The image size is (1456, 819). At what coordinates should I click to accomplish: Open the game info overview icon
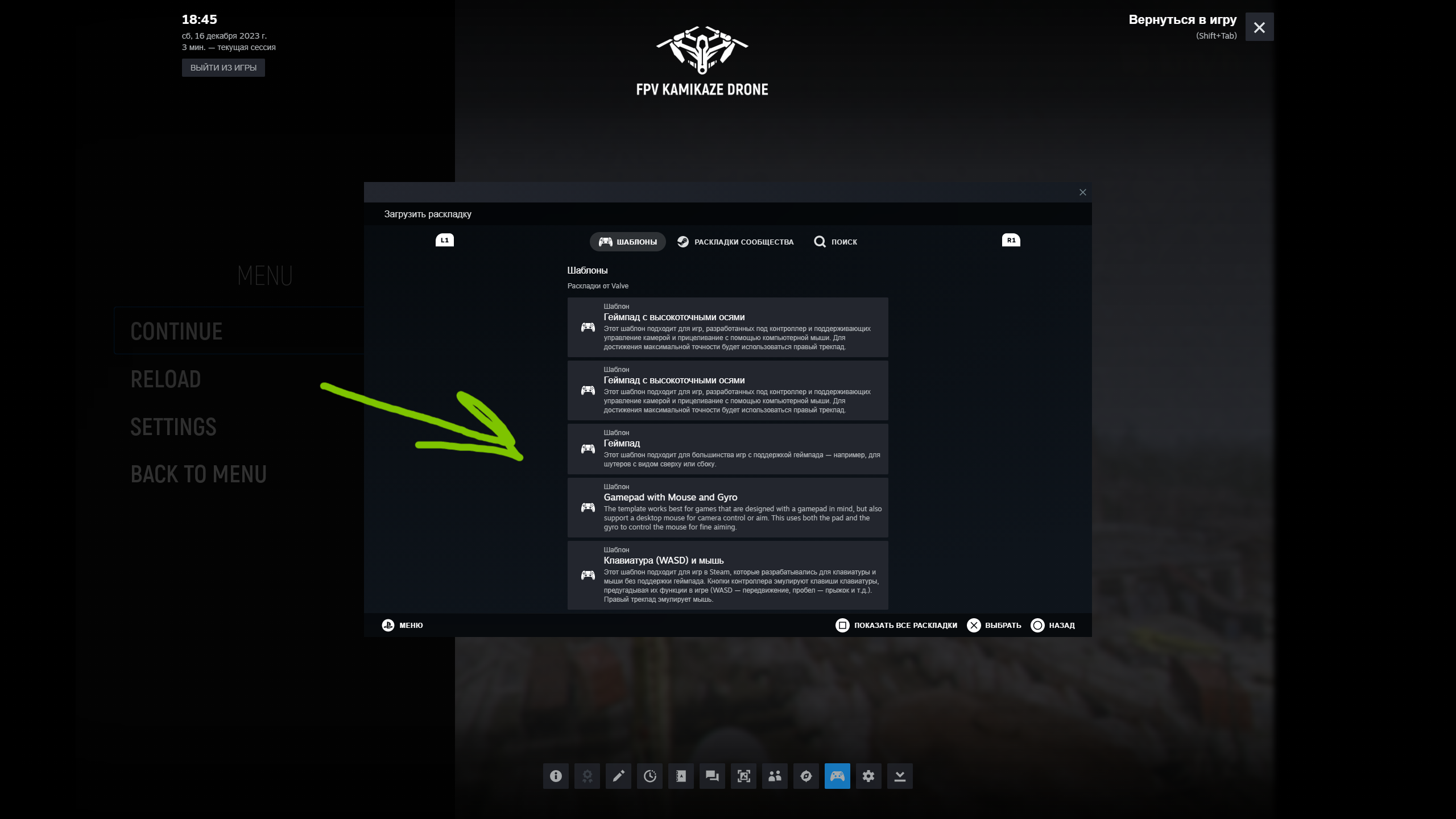[x=556, y=776]
